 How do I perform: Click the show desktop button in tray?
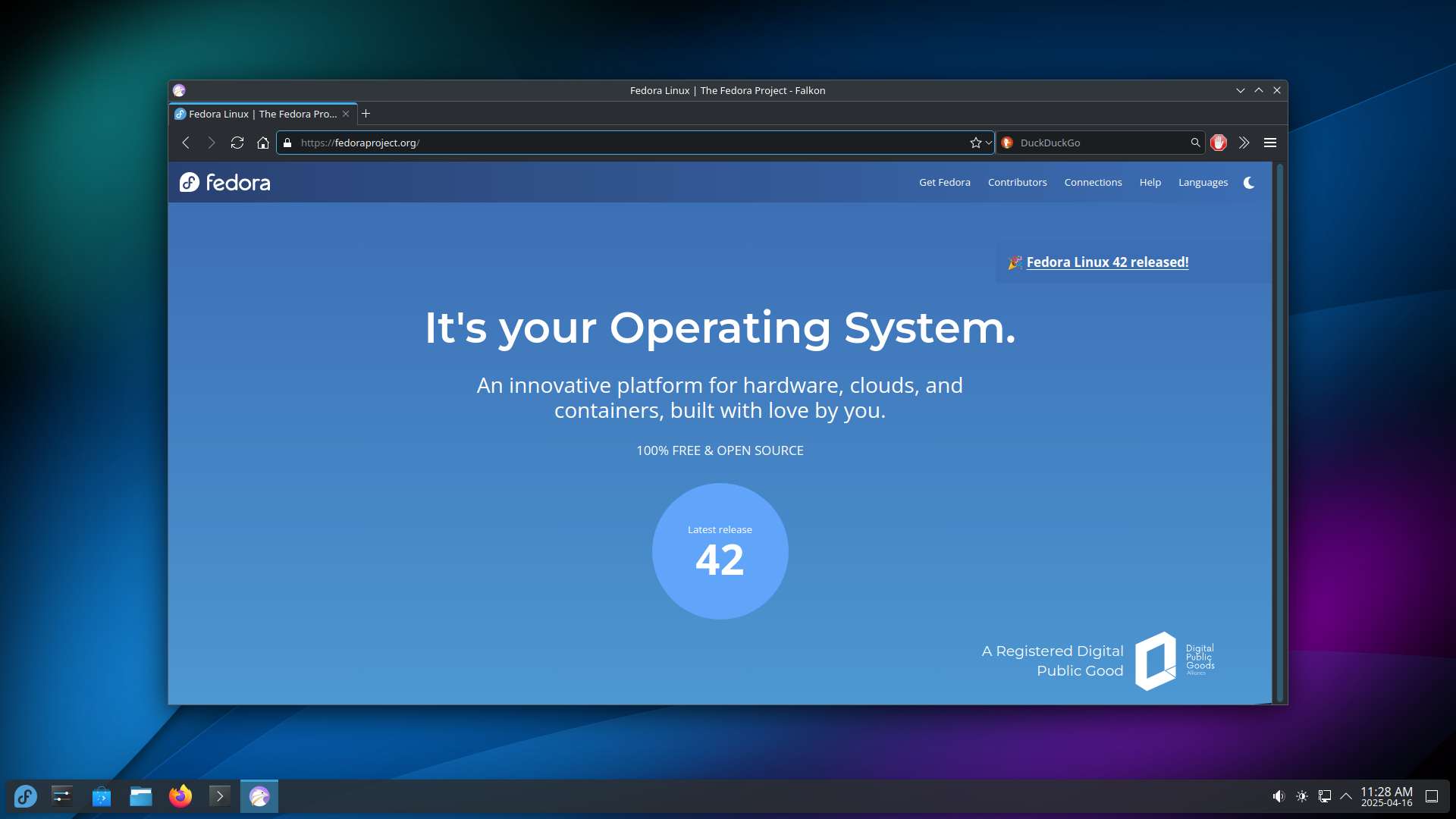(1432, 796)
